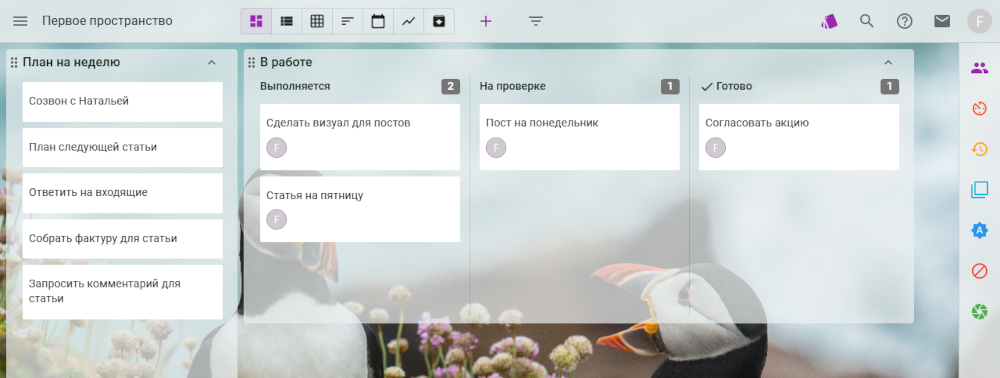
Task: Click the План на неделю board title
Action: pyautogui.click(x=71, y=62)
